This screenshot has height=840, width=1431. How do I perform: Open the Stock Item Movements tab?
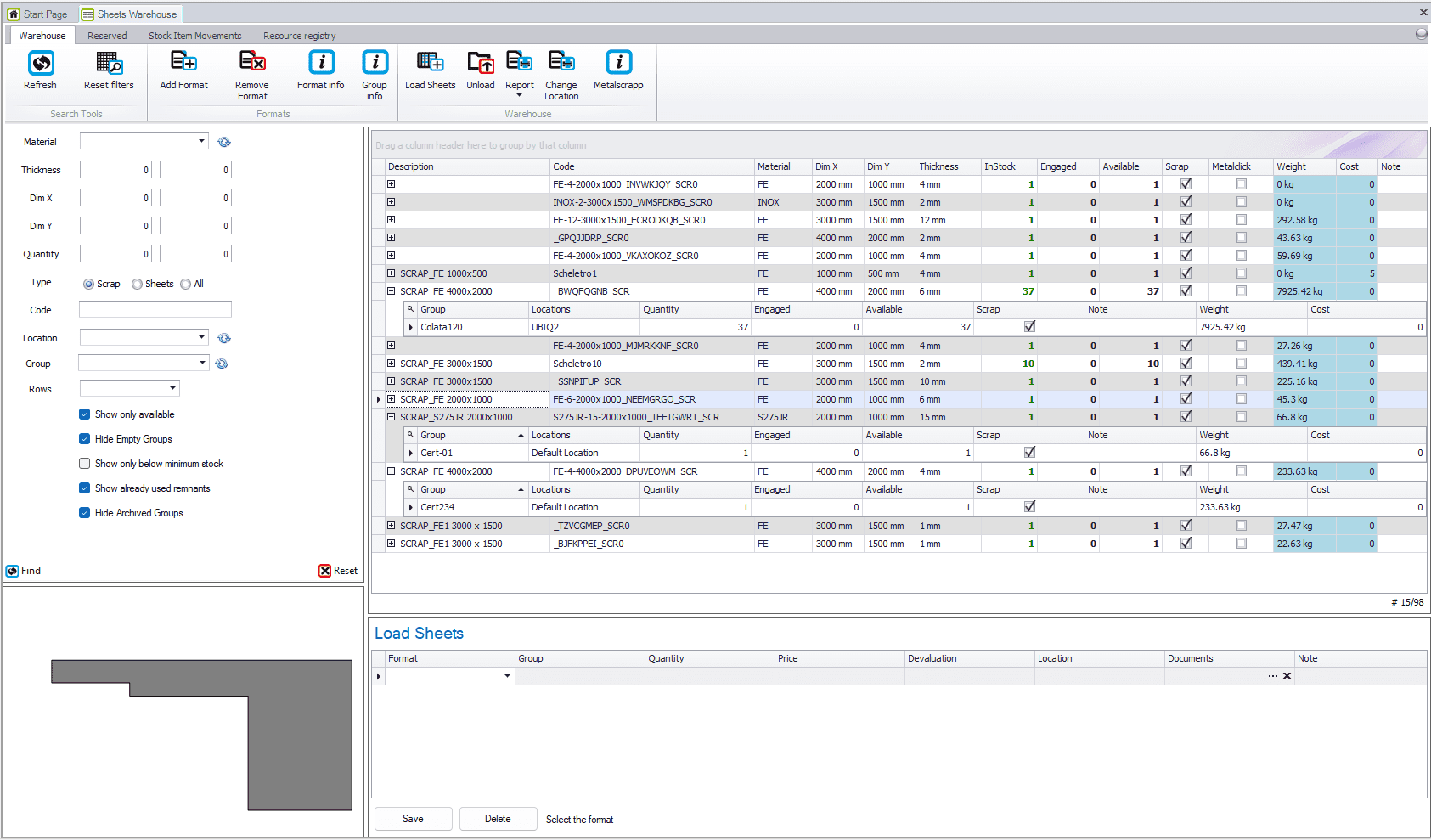[x=194, y=36]
